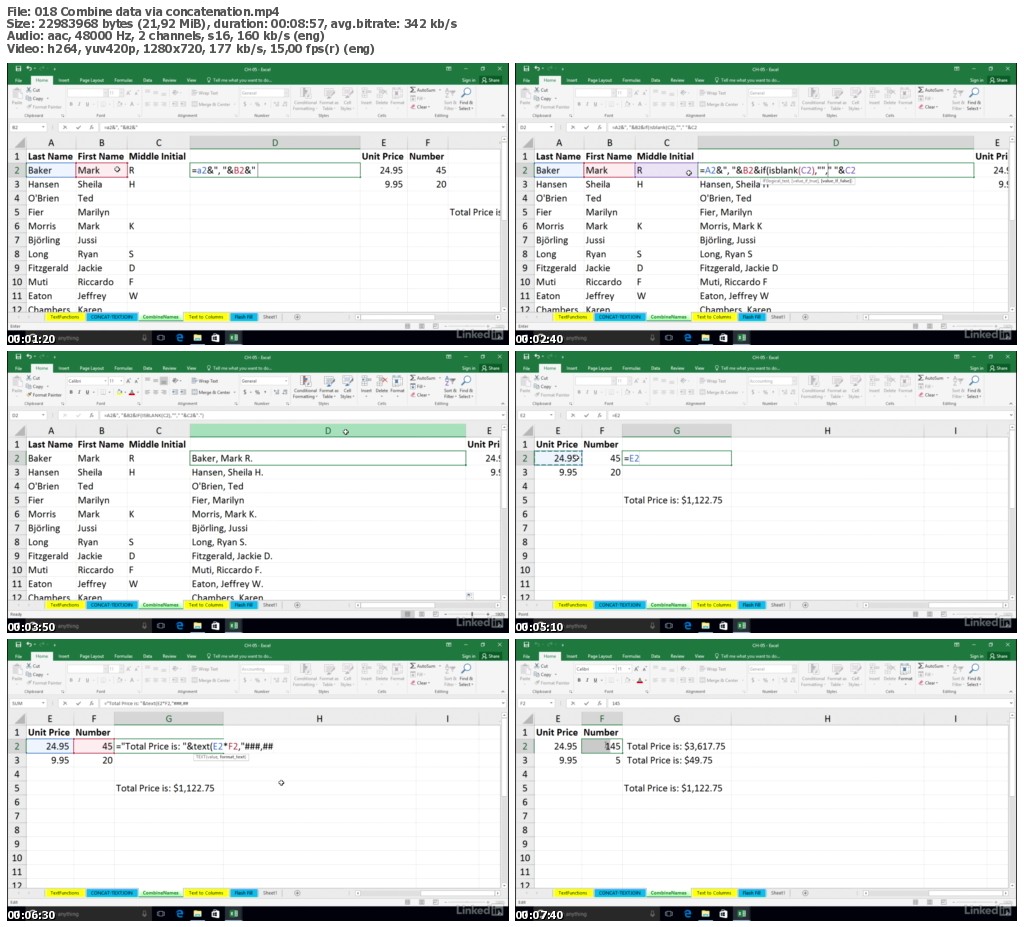This screenshot has height=927, width=1024.
Task: Open the 00:07:40 video frame thumbnail
Action: click(x=765, y=780)
